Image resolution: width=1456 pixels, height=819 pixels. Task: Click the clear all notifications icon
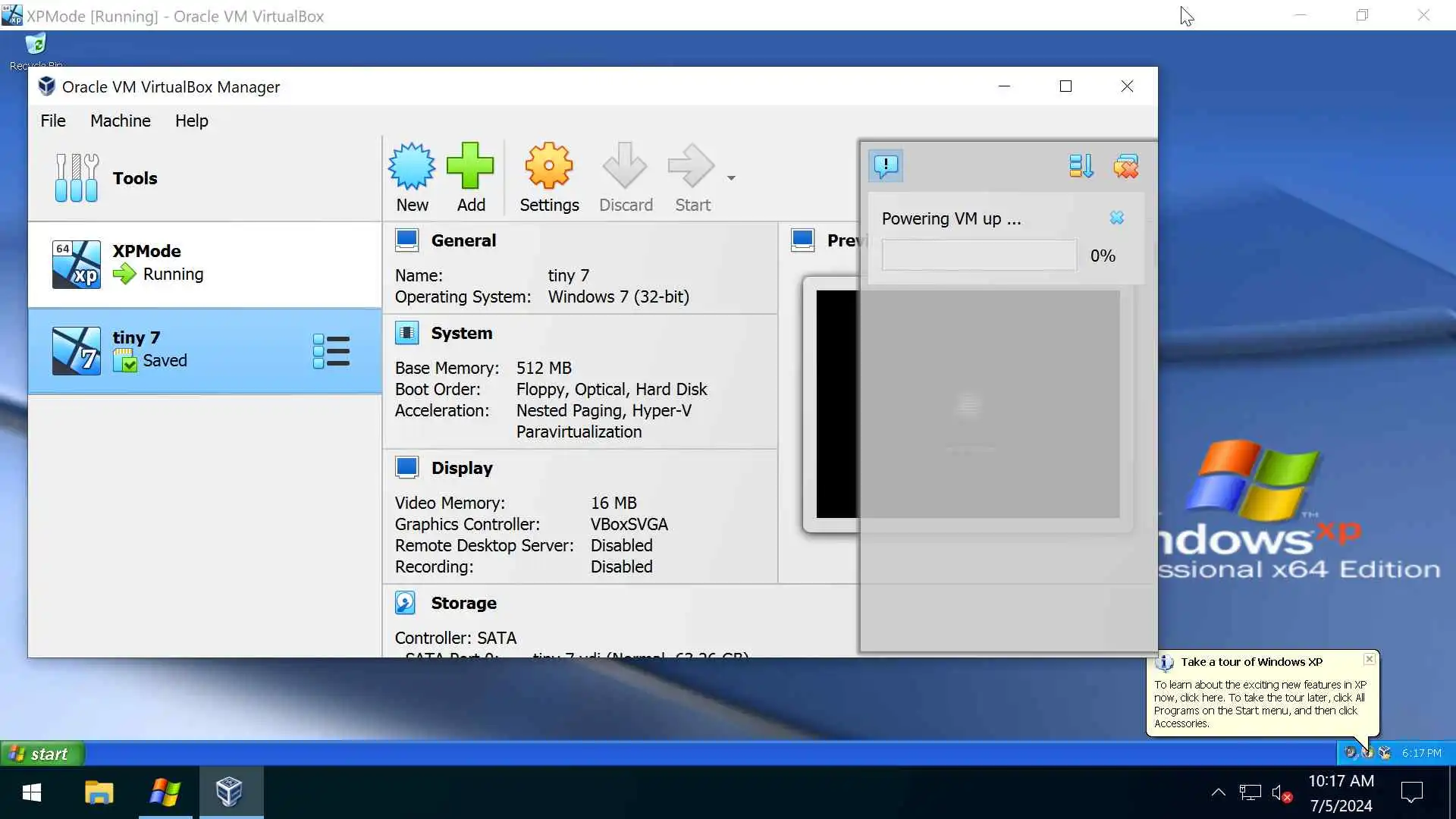point(1126,165)
